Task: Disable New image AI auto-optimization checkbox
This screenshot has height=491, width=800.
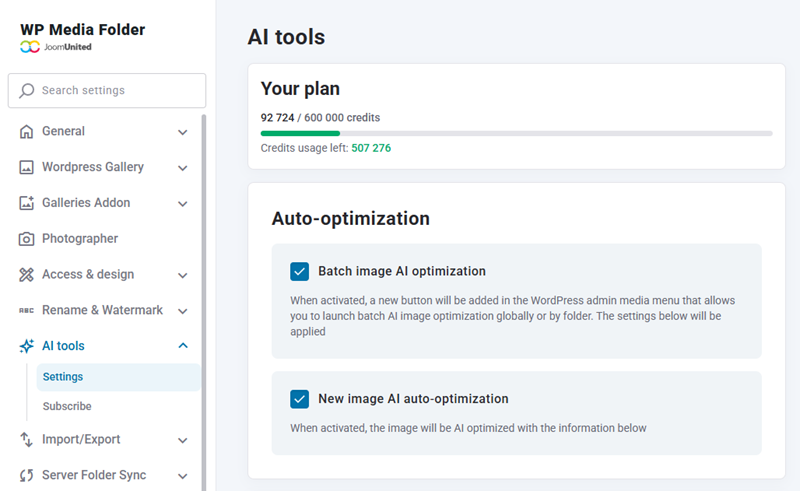Action: (299, 399)
